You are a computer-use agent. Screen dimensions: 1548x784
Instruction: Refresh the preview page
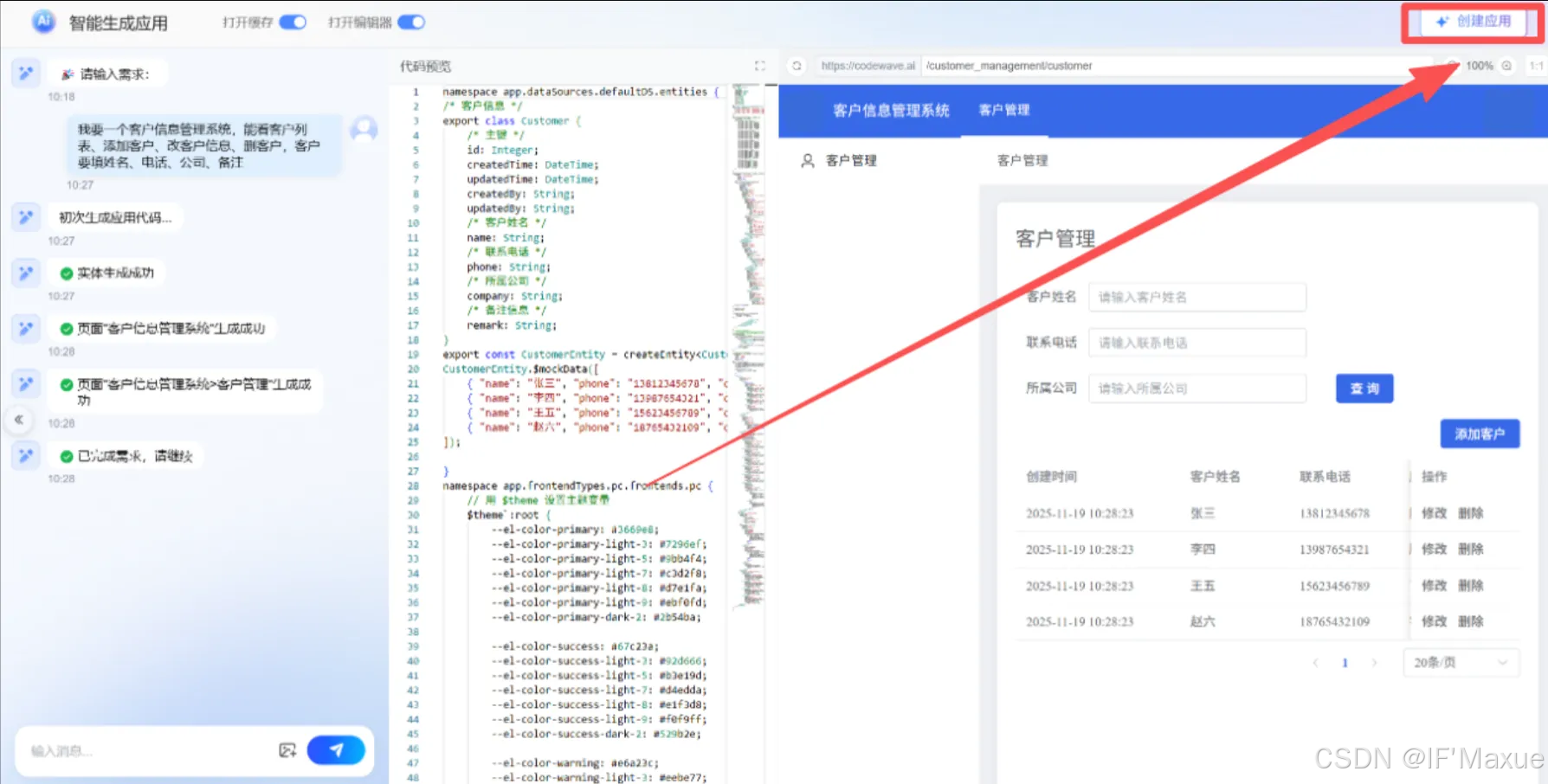click(797, 66)
